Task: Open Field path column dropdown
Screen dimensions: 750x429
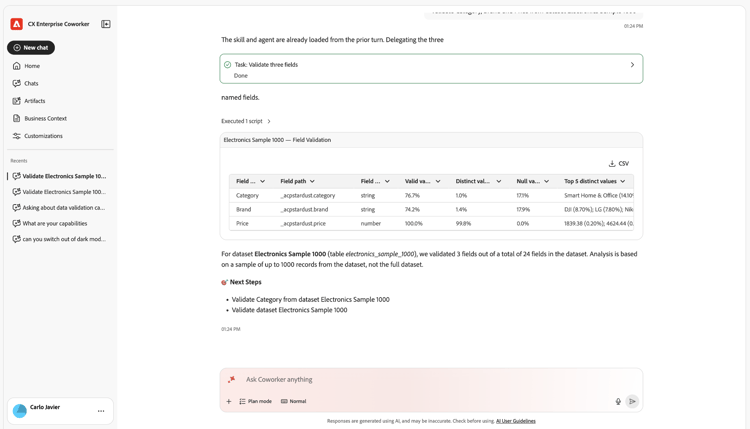Action: pyautogui.click(x=312, y=181)
